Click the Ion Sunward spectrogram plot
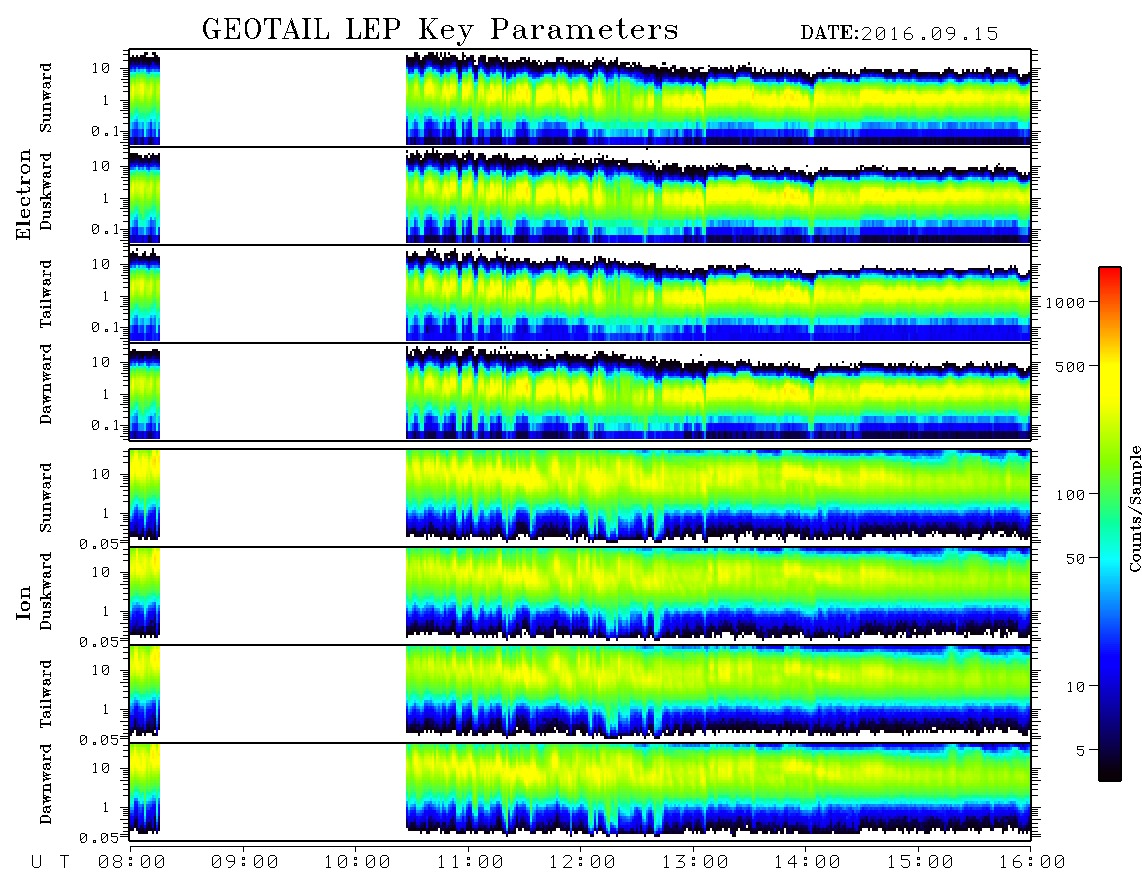The image size is (1142, 880). (x=580, y=498)
